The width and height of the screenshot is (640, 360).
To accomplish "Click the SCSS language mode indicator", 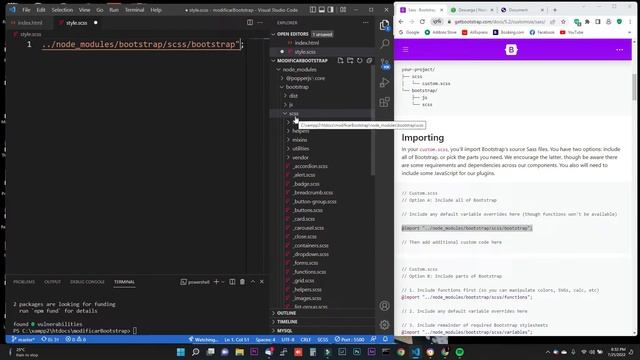I will point(322,339).
